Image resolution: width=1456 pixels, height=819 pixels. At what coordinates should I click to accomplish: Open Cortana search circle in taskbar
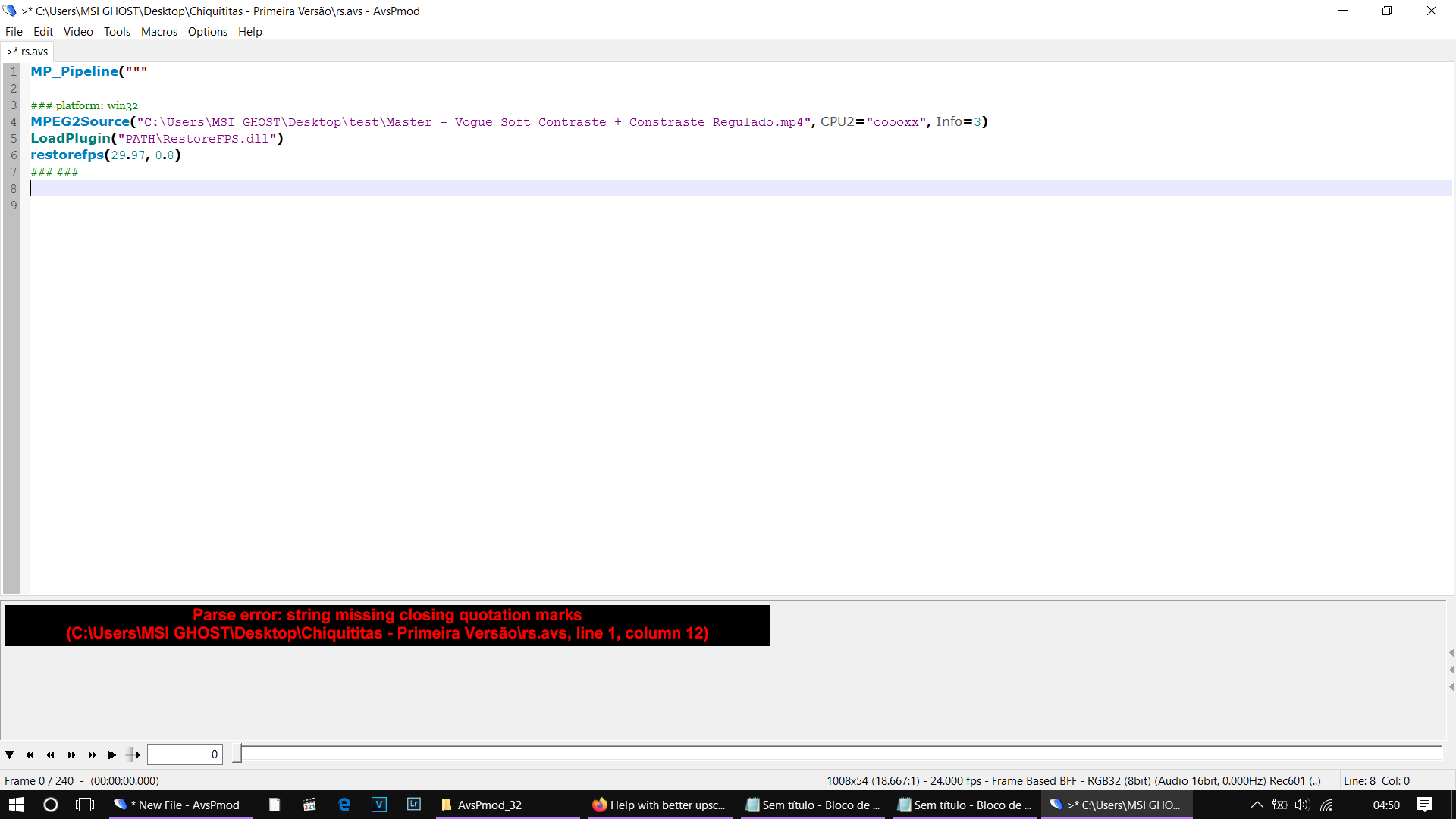click(51, 805)
